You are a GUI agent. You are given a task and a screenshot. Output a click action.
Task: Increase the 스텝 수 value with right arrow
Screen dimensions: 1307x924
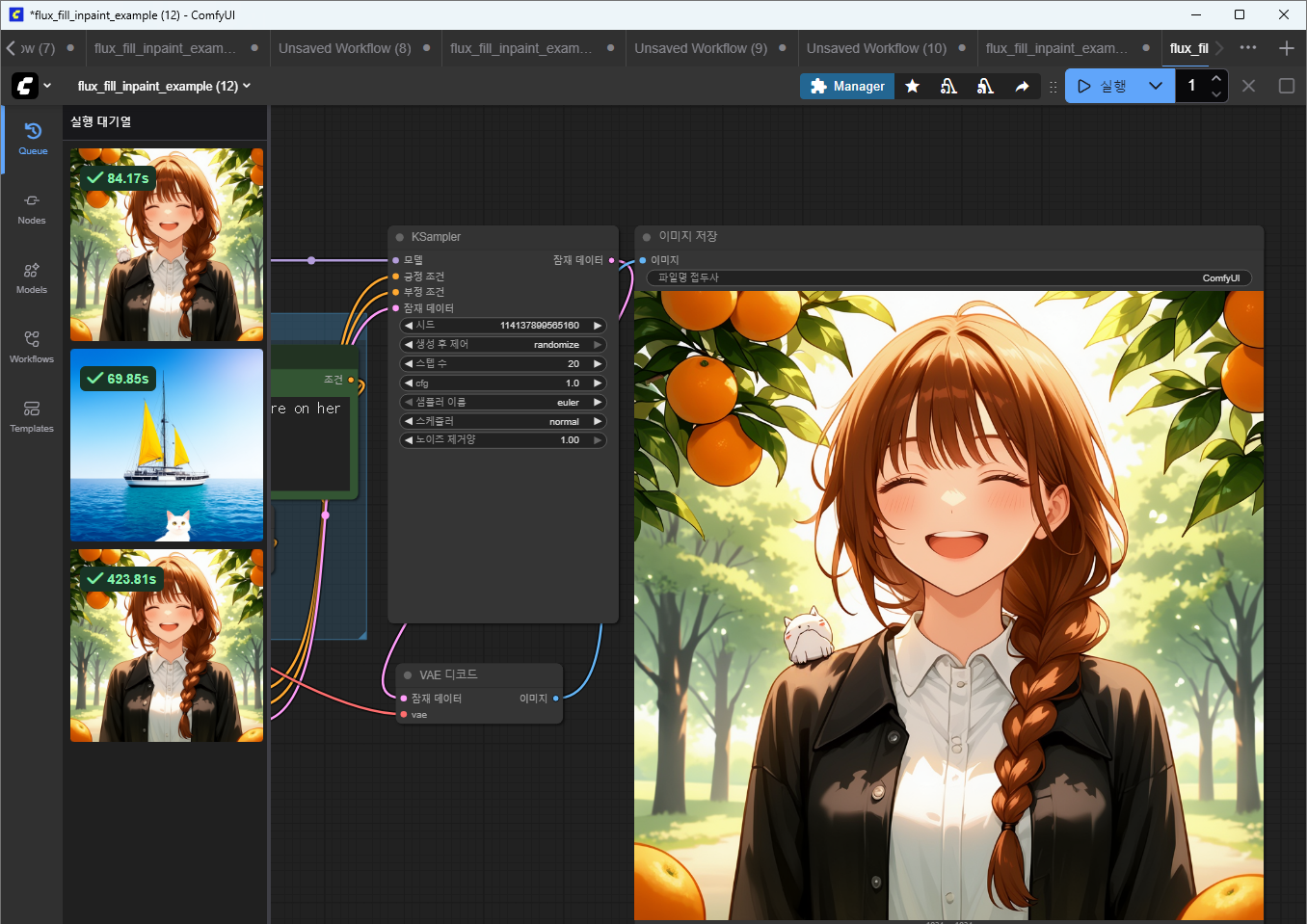point(598,364)
